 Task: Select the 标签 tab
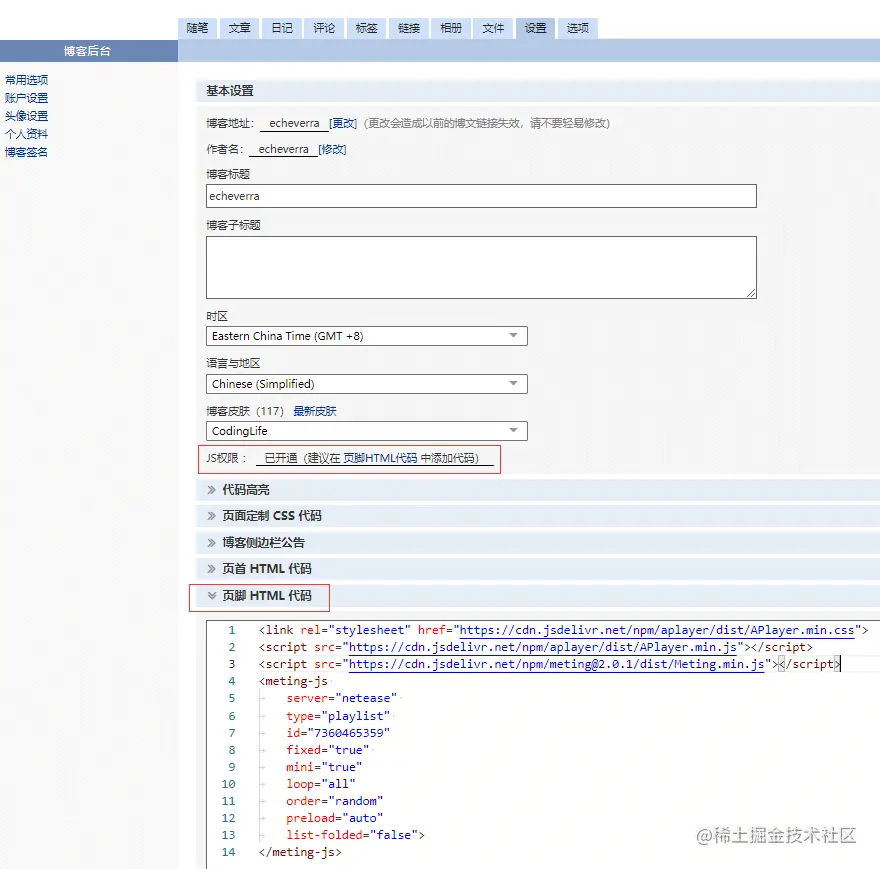click(x=366, y=28)
